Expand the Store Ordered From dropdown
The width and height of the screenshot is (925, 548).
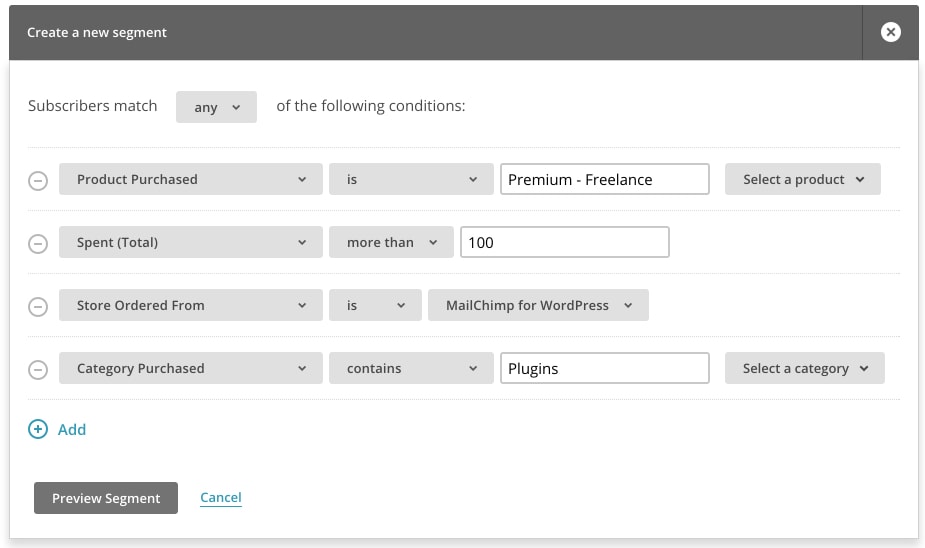[191, 305]
